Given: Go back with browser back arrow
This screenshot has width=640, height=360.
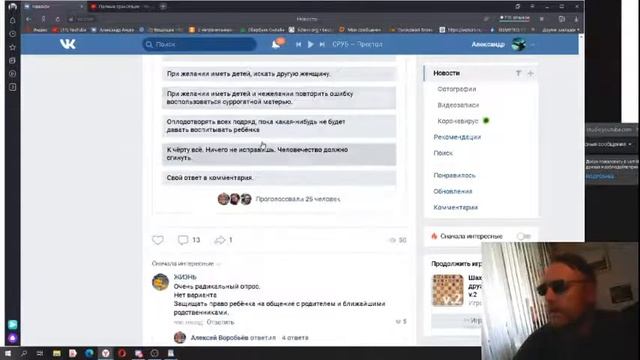Looking at the screenshot, I should point(29,19).
